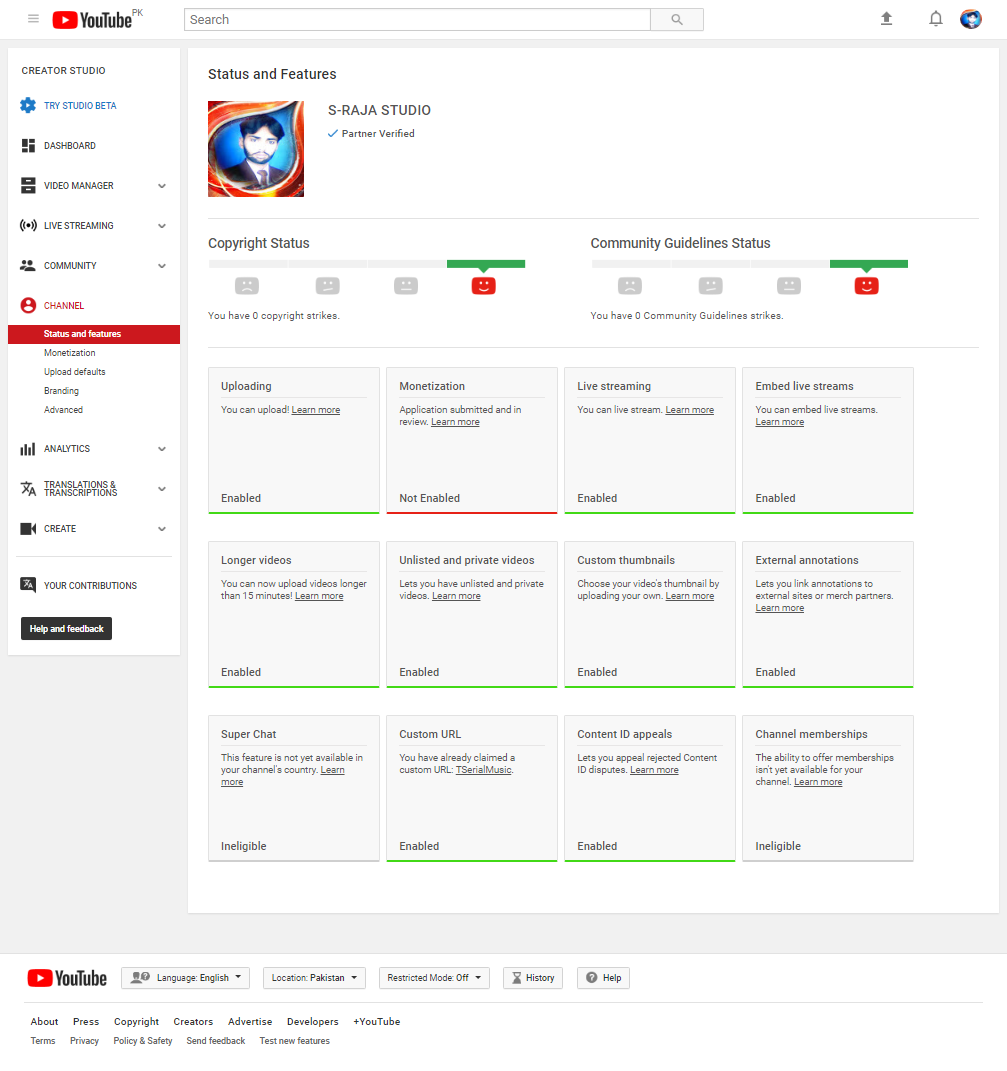Expand the Analytics section chevron
Viewport: 1007px width, 1071px height.
(x=162, y=449)
